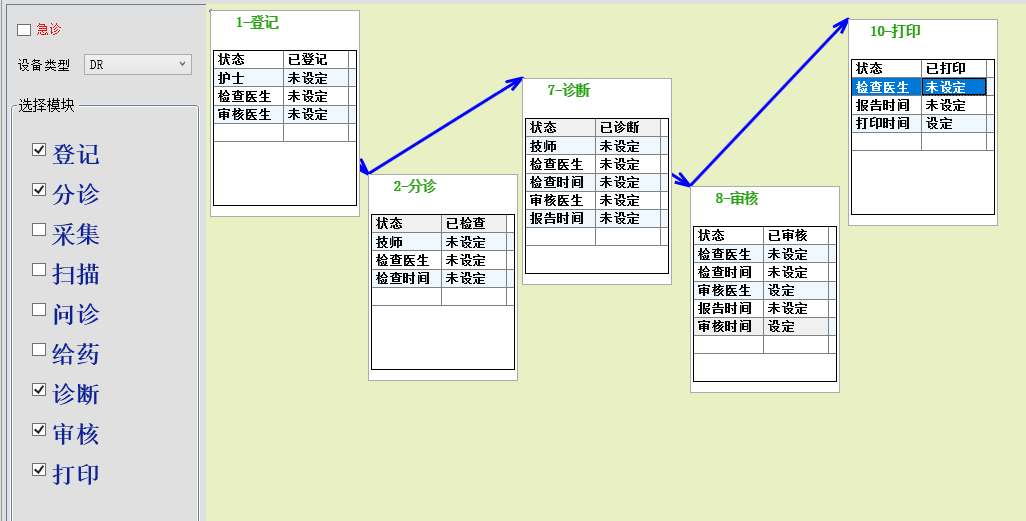Viewport: 1026px width, 521px height.
Task: Click the 7-诊断 node header
Action: [568, 91]
